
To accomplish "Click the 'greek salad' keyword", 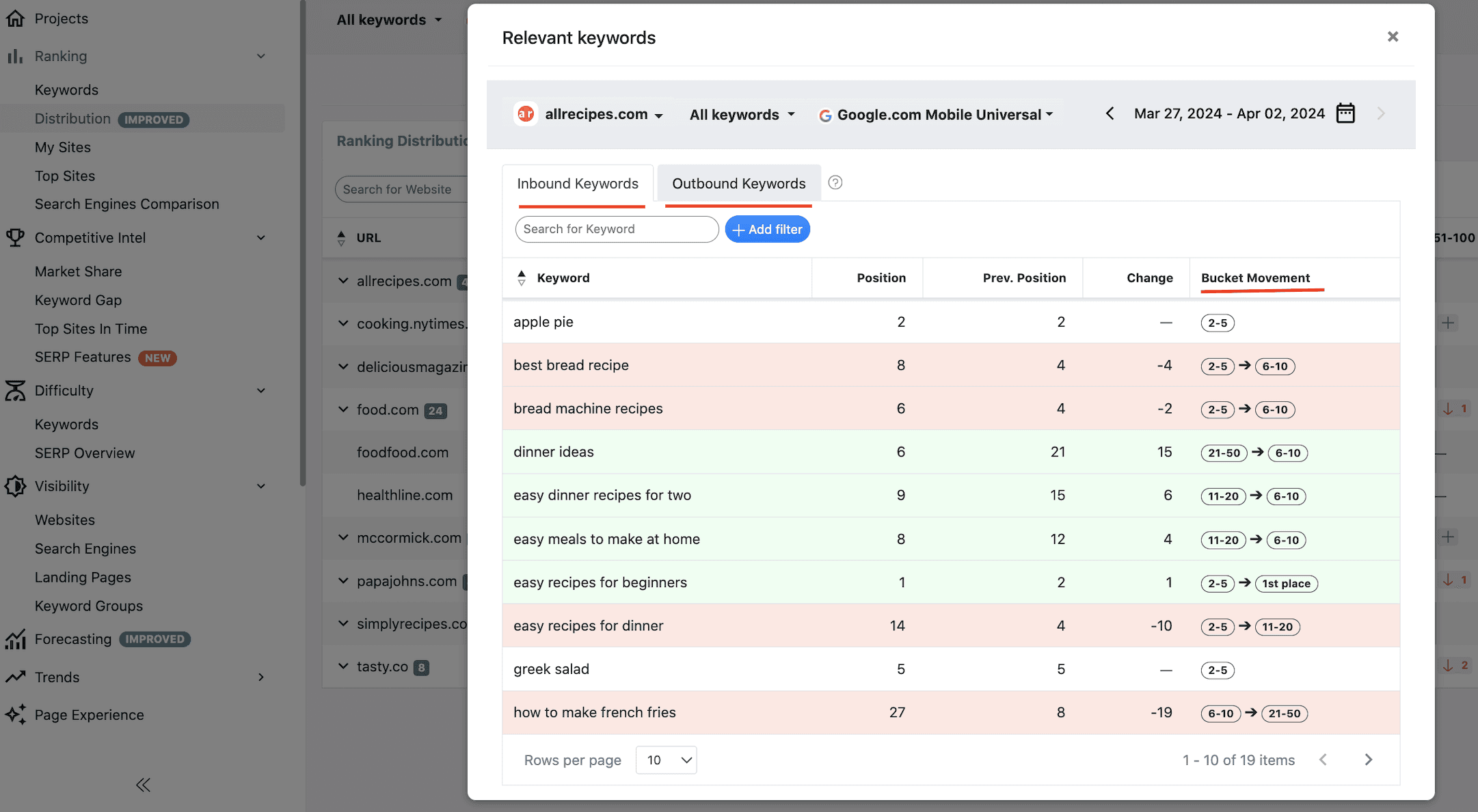I will 551,669.
